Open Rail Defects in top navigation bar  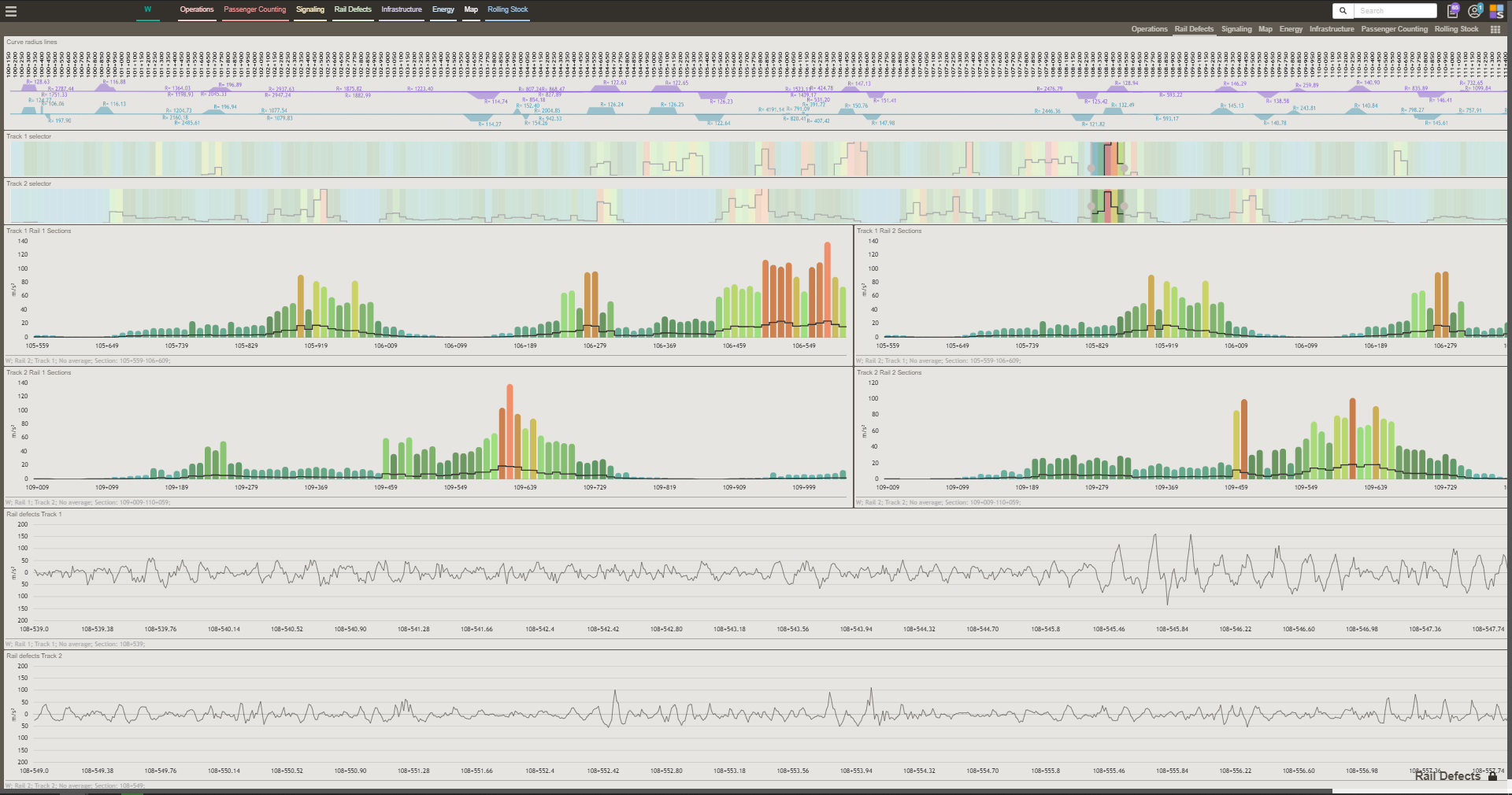pos(353,9)
